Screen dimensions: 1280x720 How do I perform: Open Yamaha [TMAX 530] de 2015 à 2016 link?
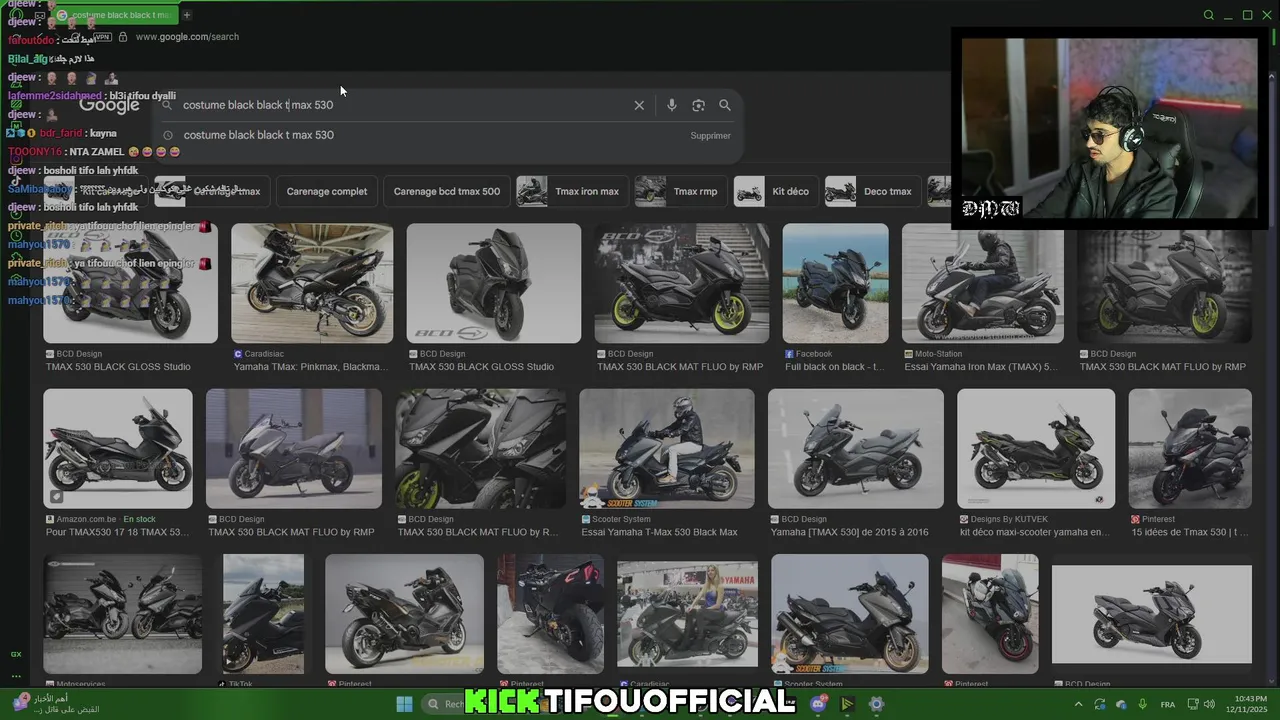849,532
